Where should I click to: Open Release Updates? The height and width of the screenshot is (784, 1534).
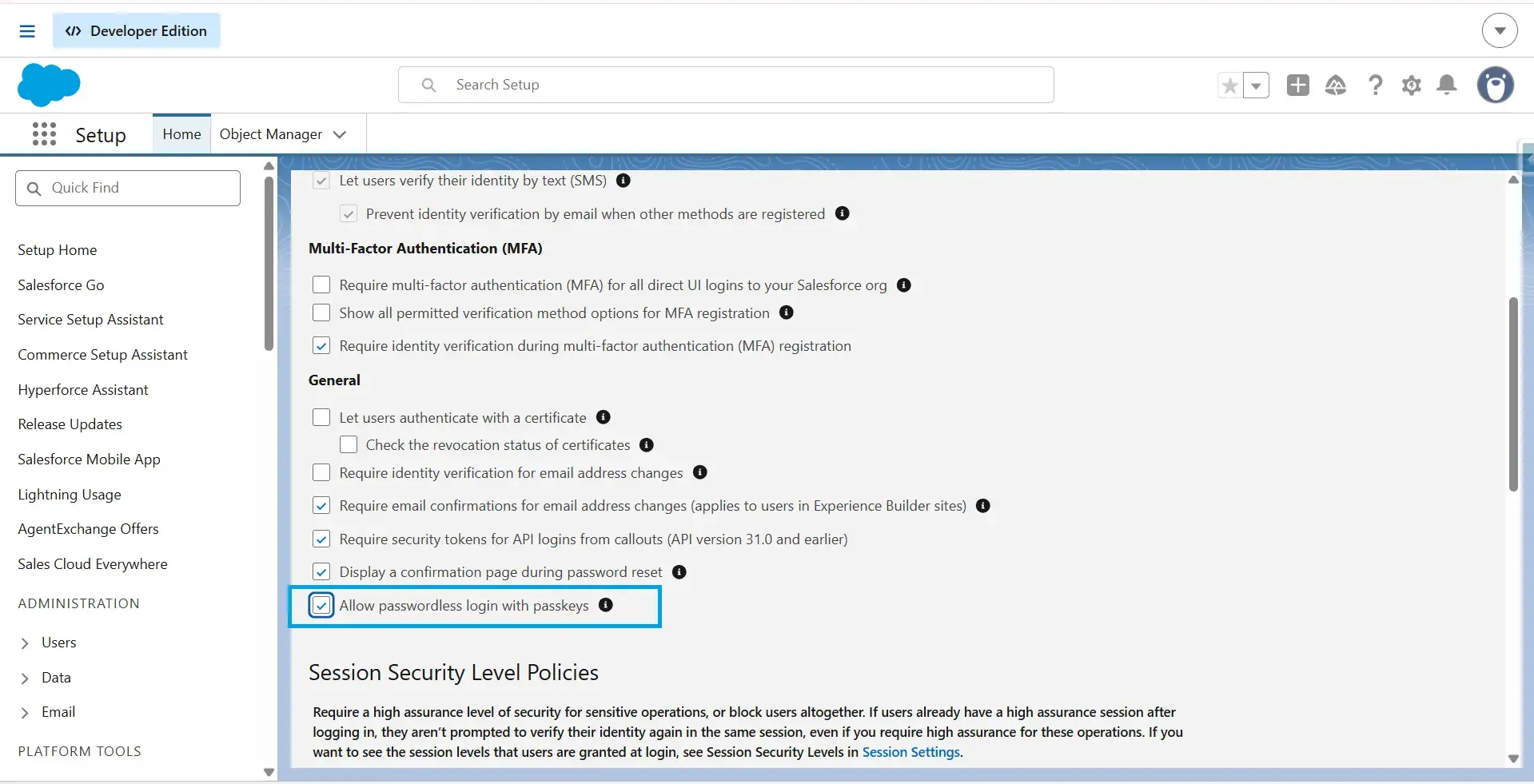[x=70, y=424]
